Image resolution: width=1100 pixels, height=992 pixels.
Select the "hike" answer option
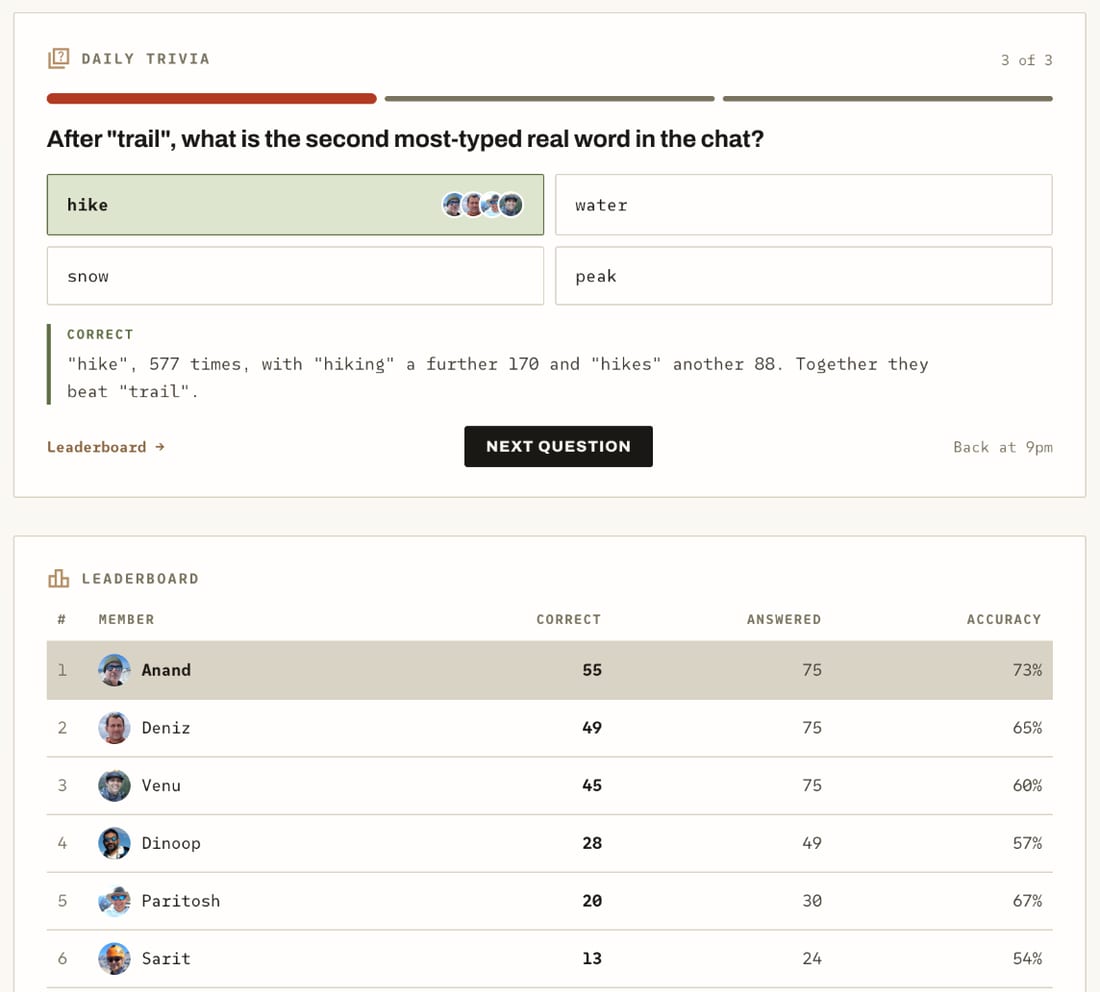[x=295, y=204]
